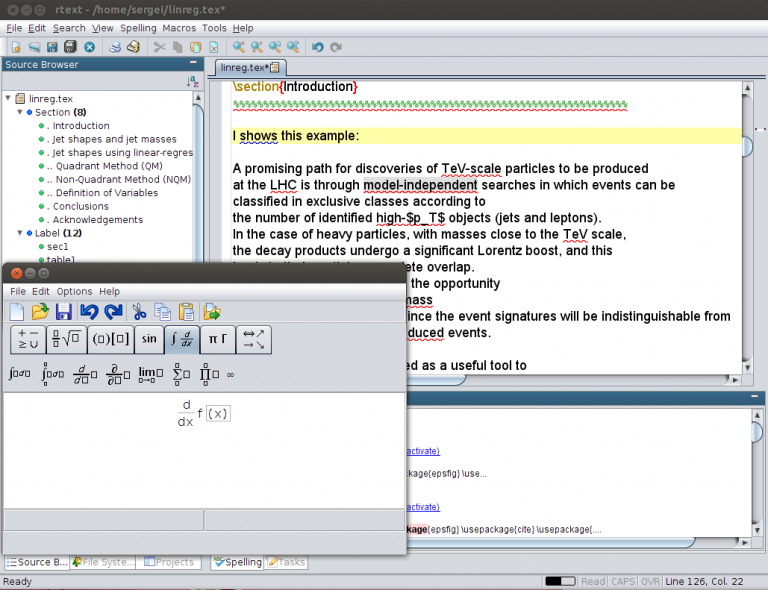Collapse the Label (12) tree node
The image size is (768, 590).
[x=20, y=233]
